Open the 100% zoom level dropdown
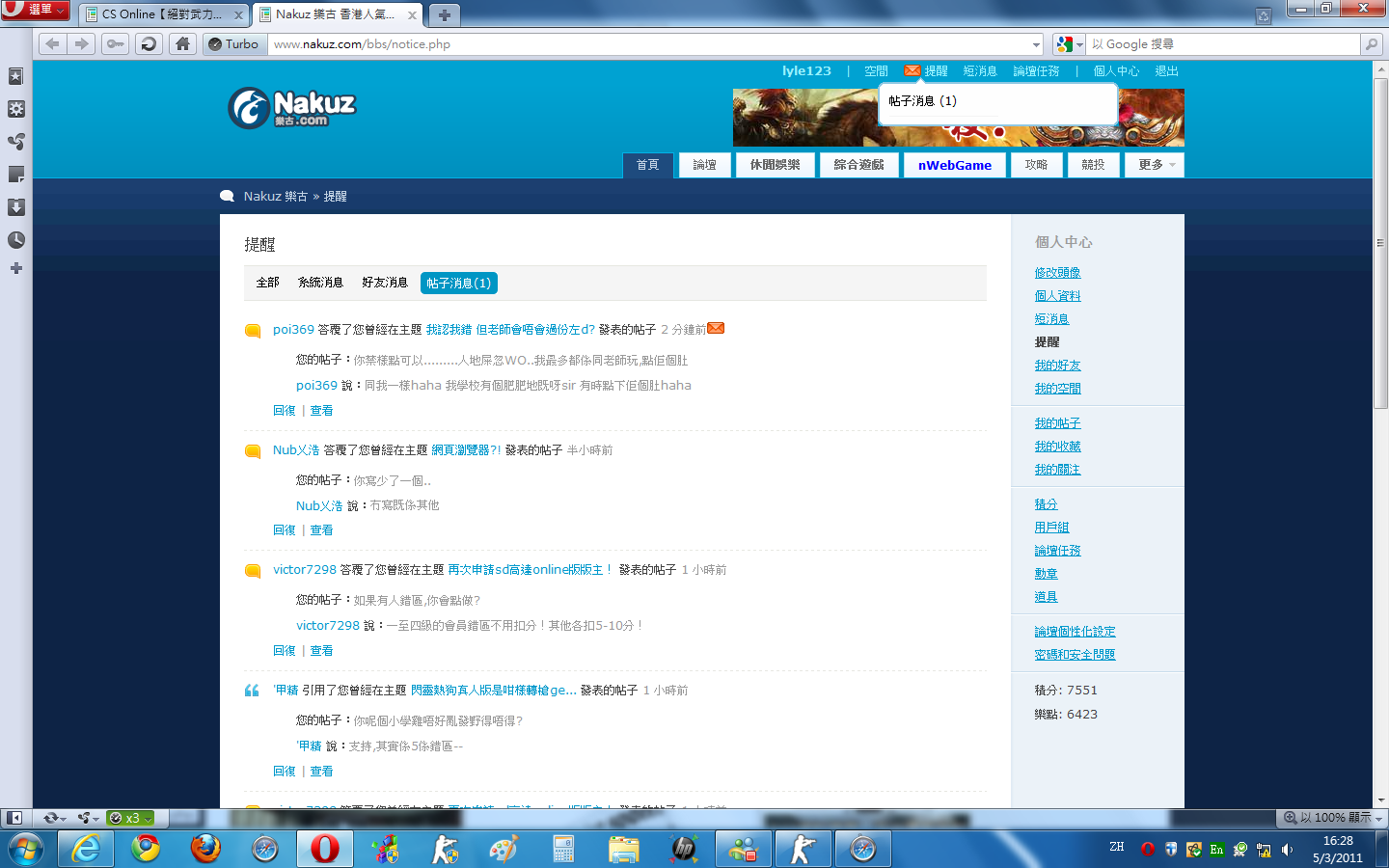Viewport: 1389px width, 868px height. [x=1333, y=818]
